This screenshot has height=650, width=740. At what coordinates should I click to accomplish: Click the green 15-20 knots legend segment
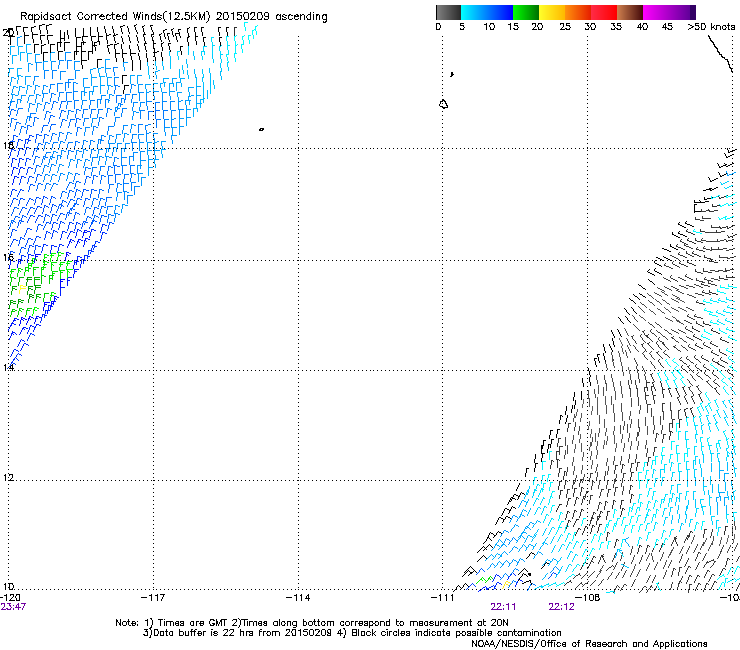tap(526, 12)
